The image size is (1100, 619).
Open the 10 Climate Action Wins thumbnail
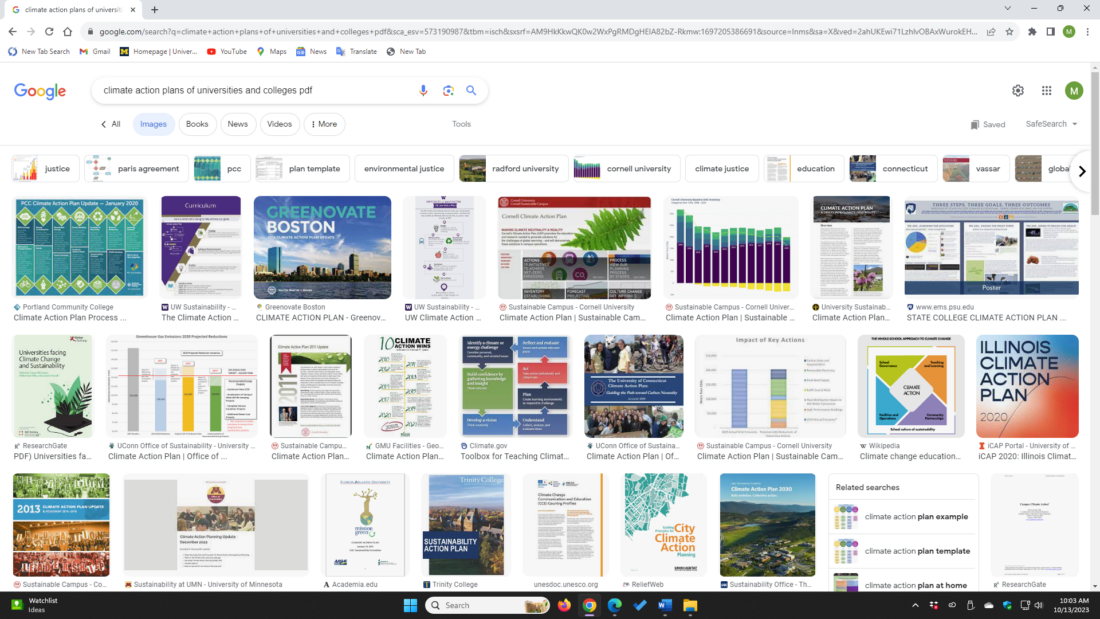point(405,386)
